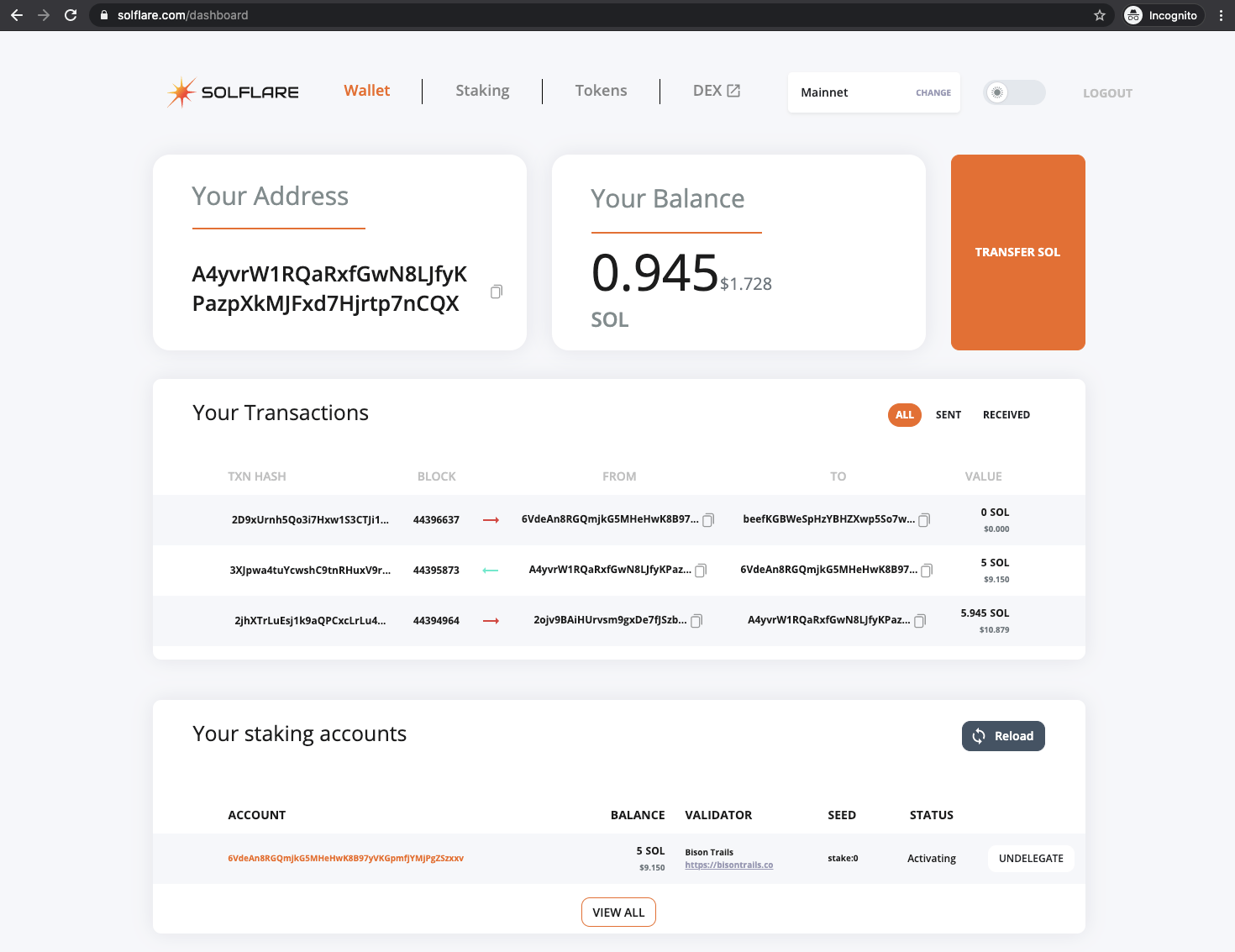Change the Mainnet network selection

click(x=933, y=93)
